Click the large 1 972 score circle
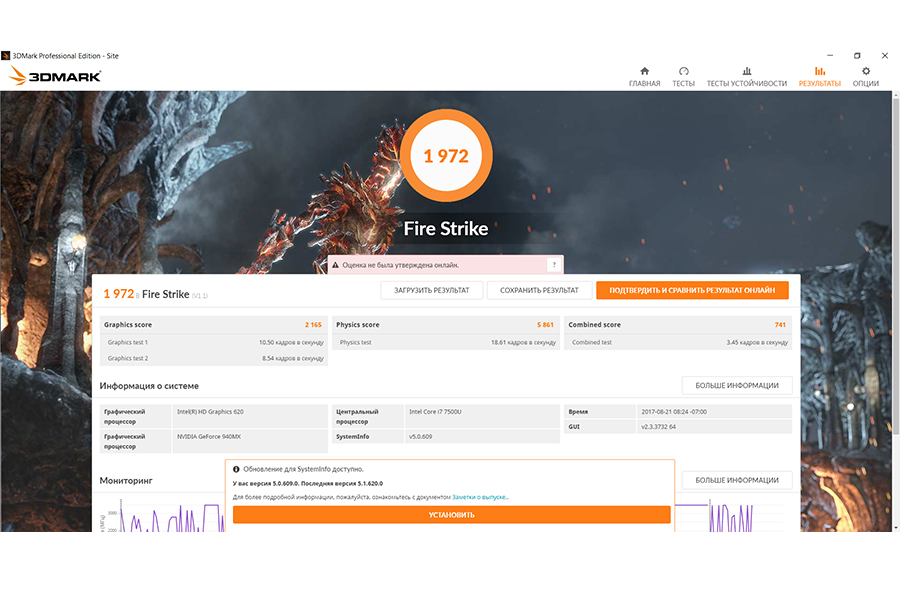900x600 pixels. click(446, 156)
